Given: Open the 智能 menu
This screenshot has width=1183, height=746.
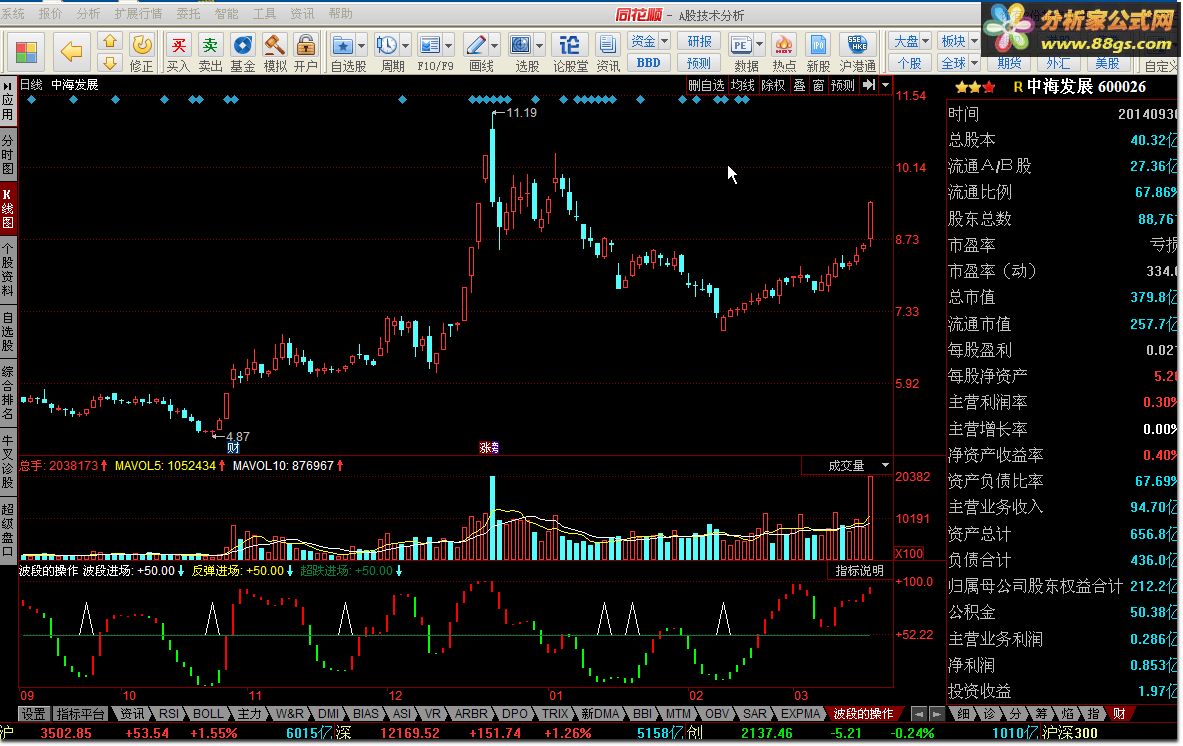Looking at the screenshot, I should click(x=226, y=14).
